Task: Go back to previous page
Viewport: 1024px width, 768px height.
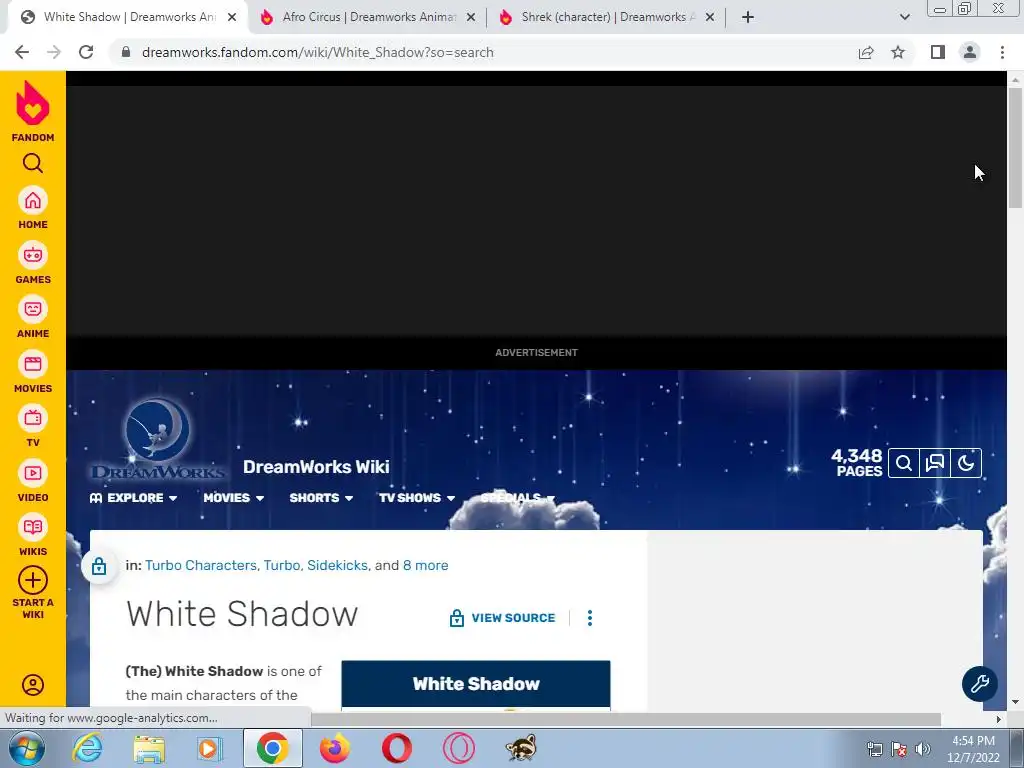Action: [x=22, y=52]
